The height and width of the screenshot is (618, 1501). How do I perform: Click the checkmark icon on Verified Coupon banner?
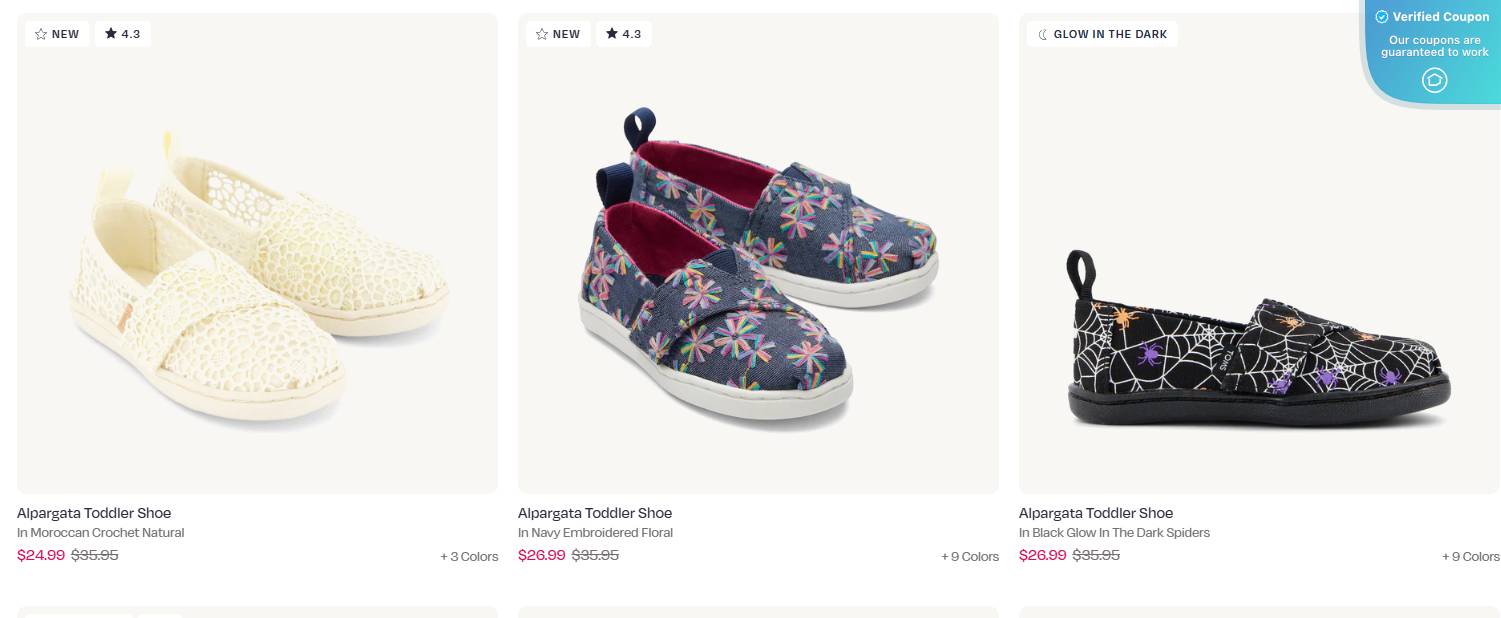pos(1382,16)
